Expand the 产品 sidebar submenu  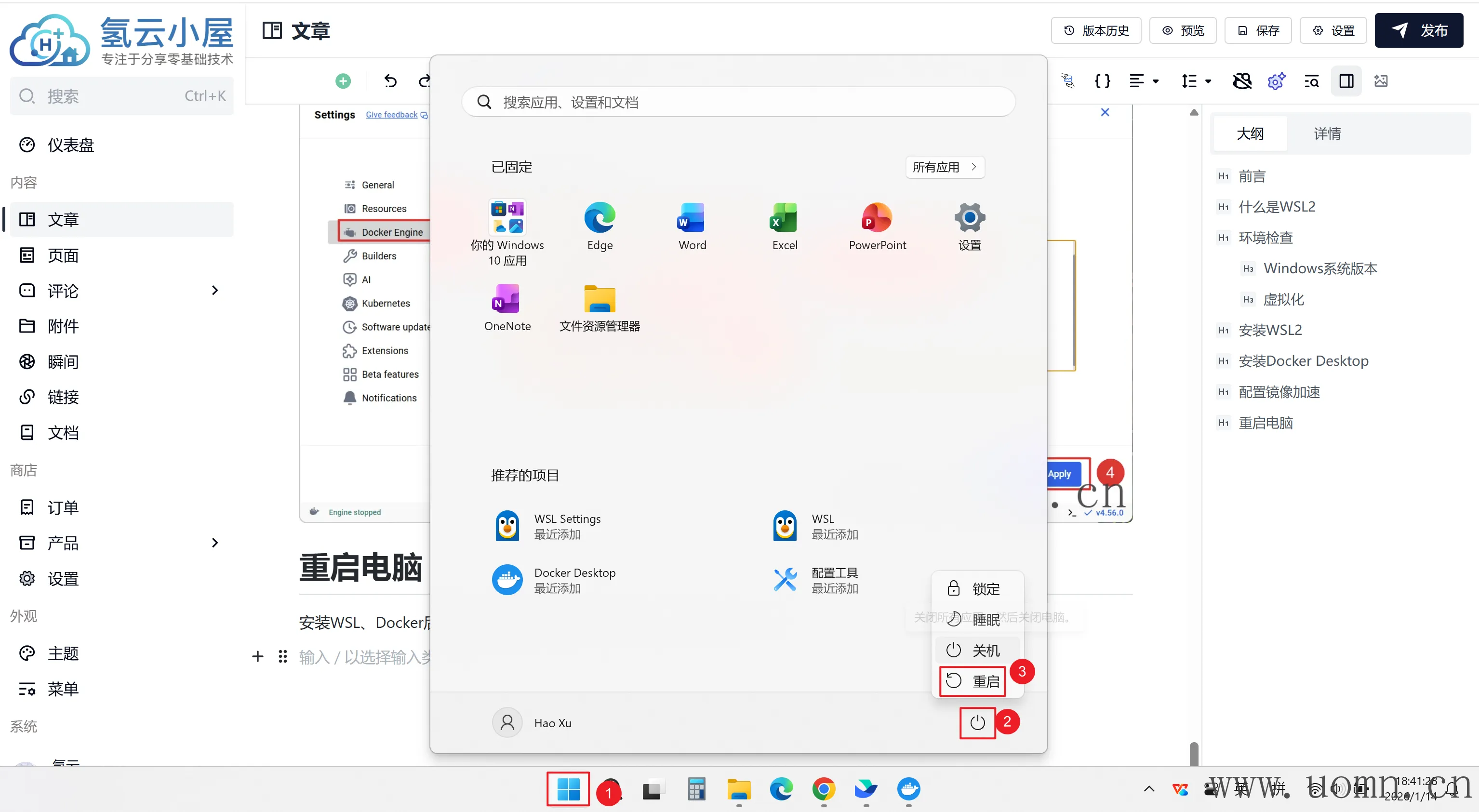(215, 543)
